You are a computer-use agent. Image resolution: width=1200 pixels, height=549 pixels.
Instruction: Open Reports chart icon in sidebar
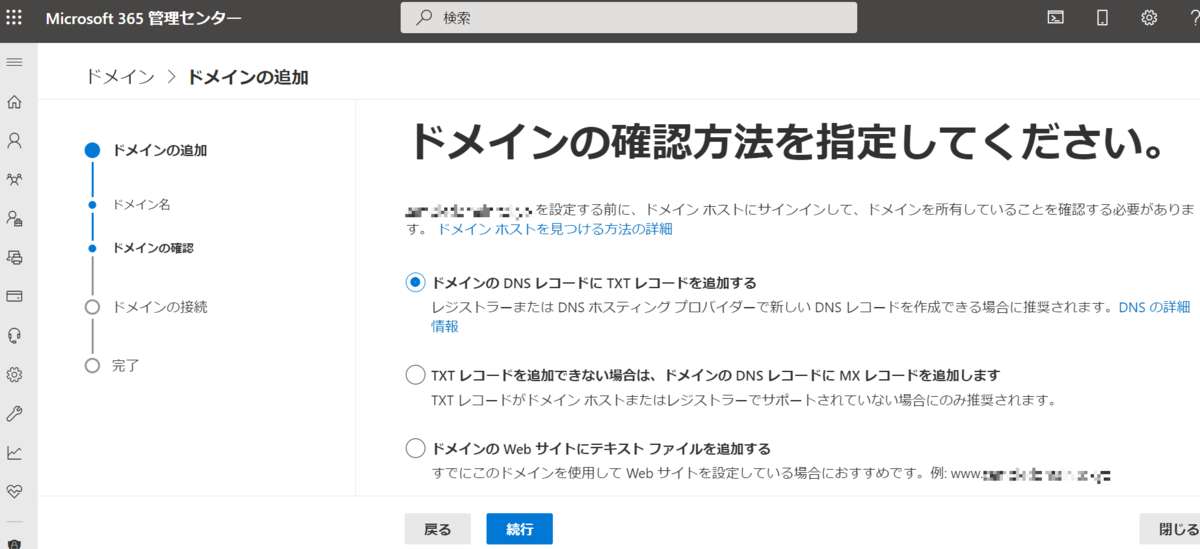pos(15,452)
